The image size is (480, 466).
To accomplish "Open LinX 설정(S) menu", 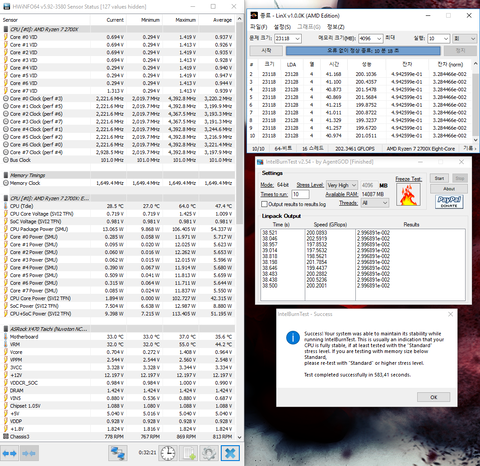I will tap(282, 27).
